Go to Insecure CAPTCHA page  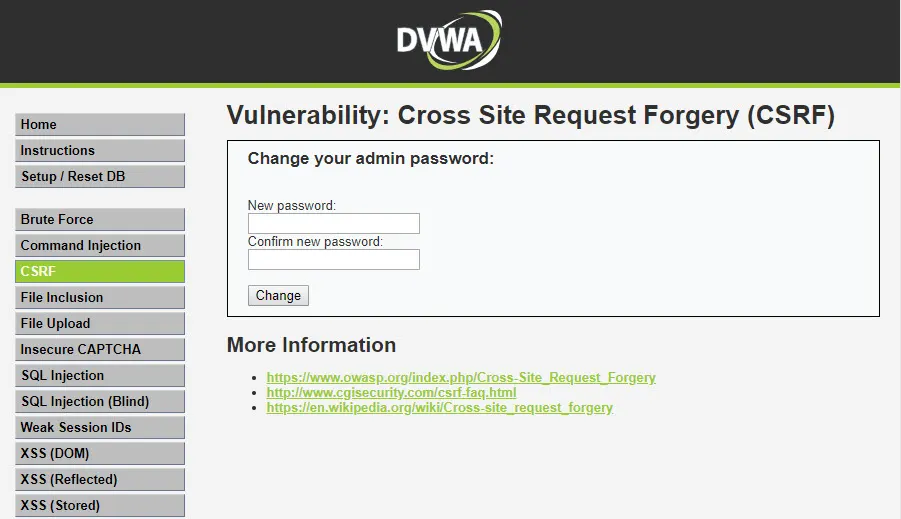pos(100,350)
